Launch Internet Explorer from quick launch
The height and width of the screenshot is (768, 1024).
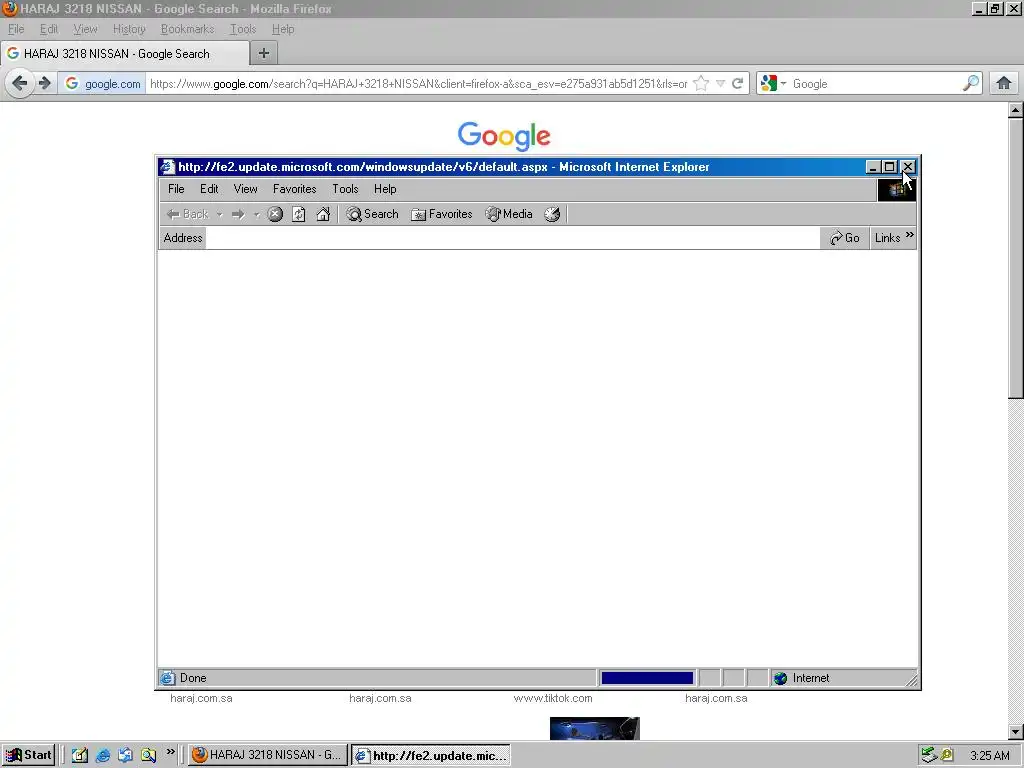pyautogui.click(x=103, y=755)
